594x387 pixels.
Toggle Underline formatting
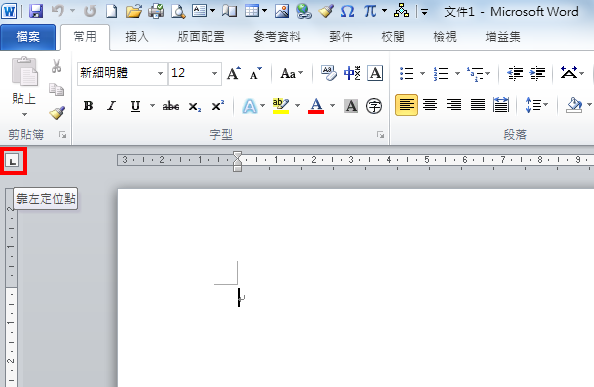point(135,106)
